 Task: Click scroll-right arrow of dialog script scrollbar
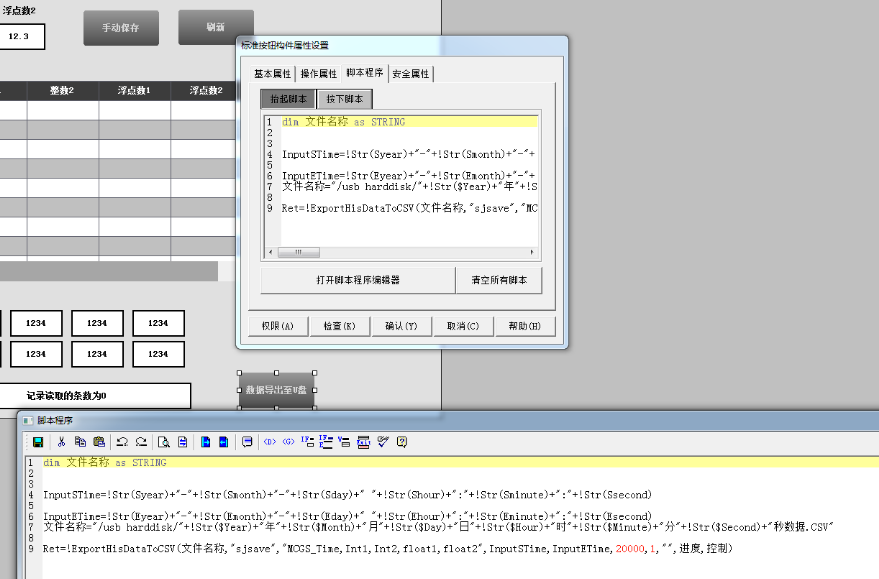(532, 252)
